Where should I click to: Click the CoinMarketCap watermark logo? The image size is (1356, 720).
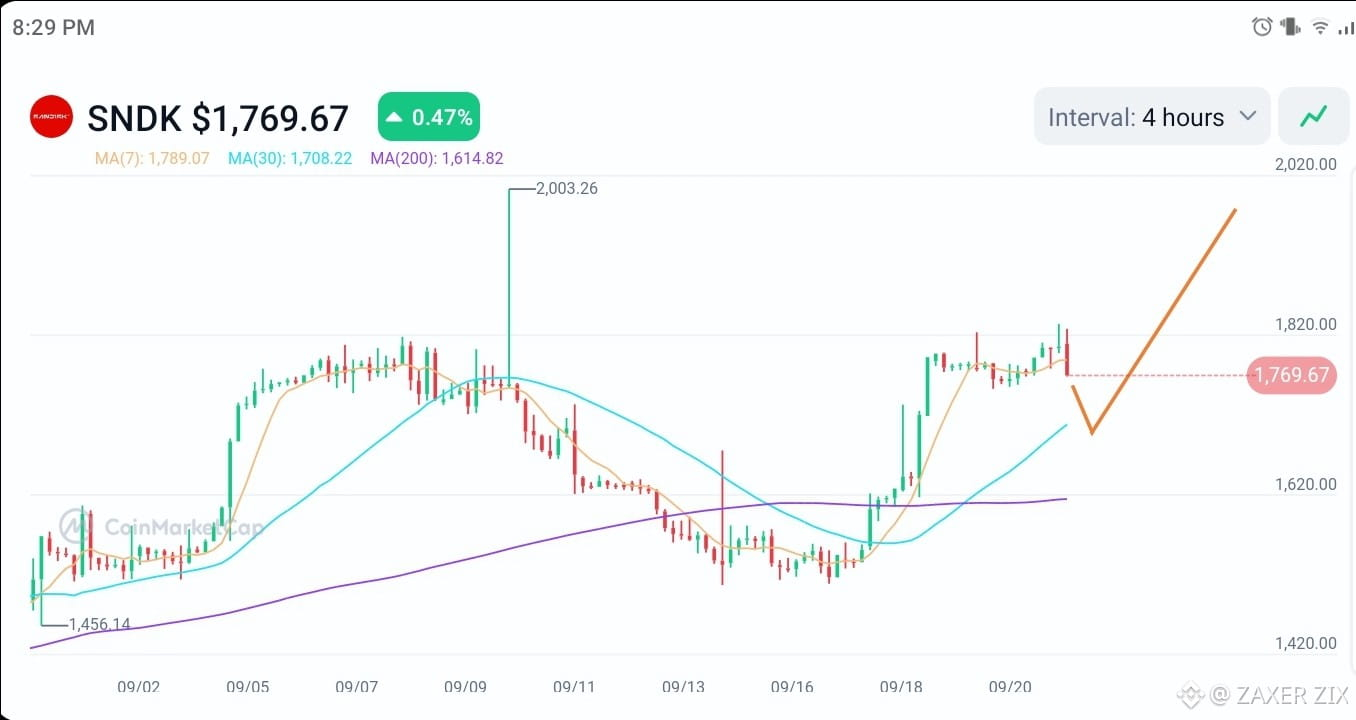(160, 527)
